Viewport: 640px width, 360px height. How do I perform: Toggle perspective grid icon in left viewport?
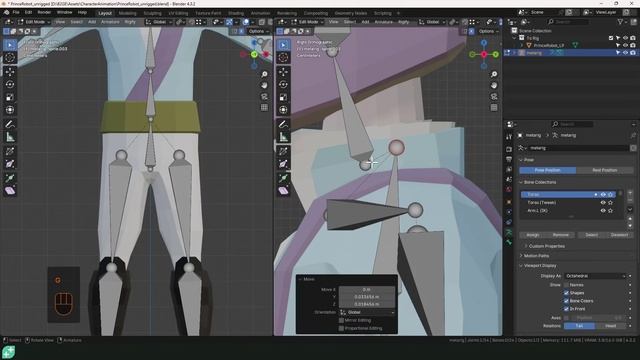click(x=264, y=107)
